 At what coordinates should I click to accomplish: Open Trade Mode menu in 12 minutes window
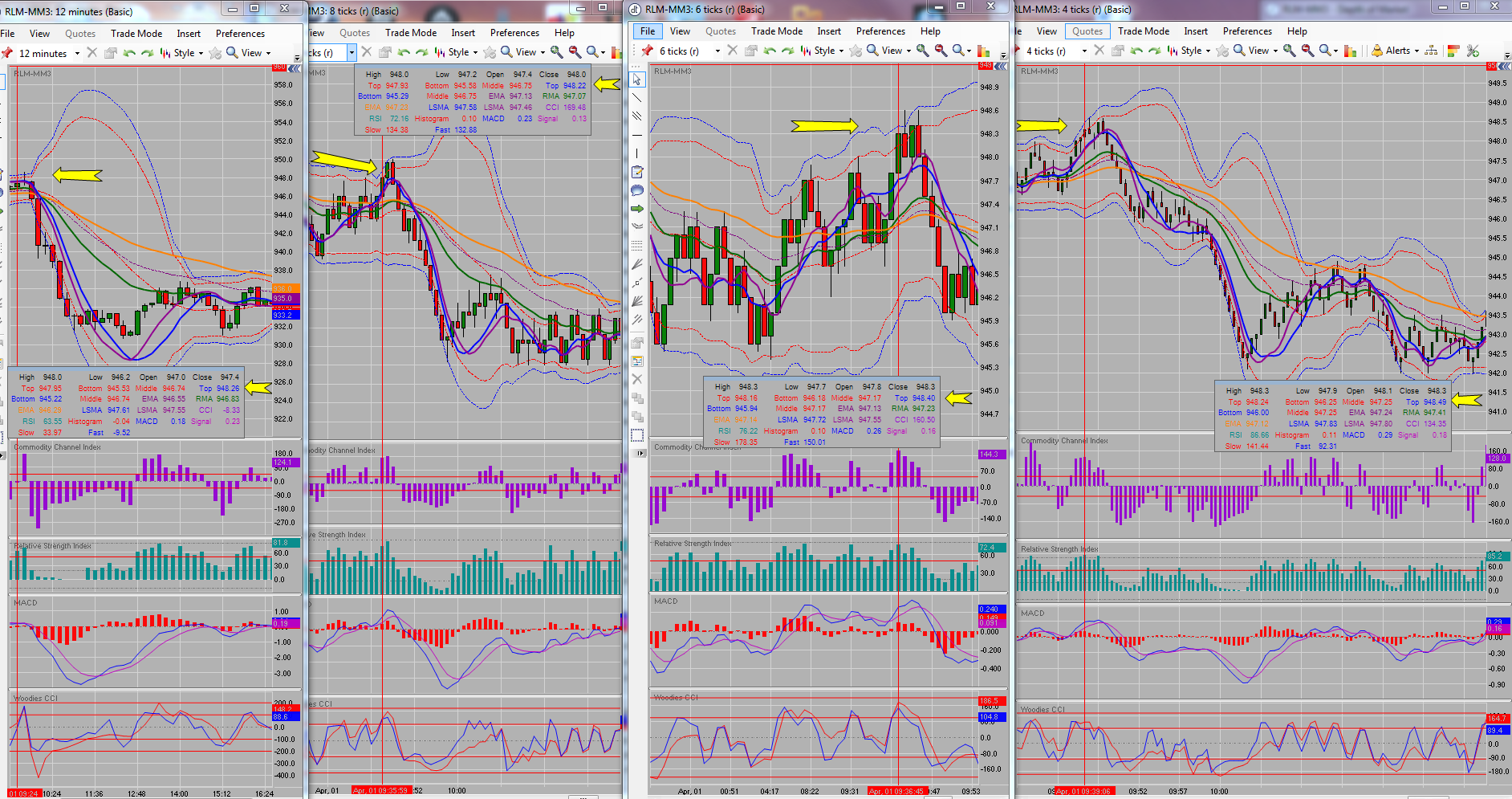(x=136, y=34)
